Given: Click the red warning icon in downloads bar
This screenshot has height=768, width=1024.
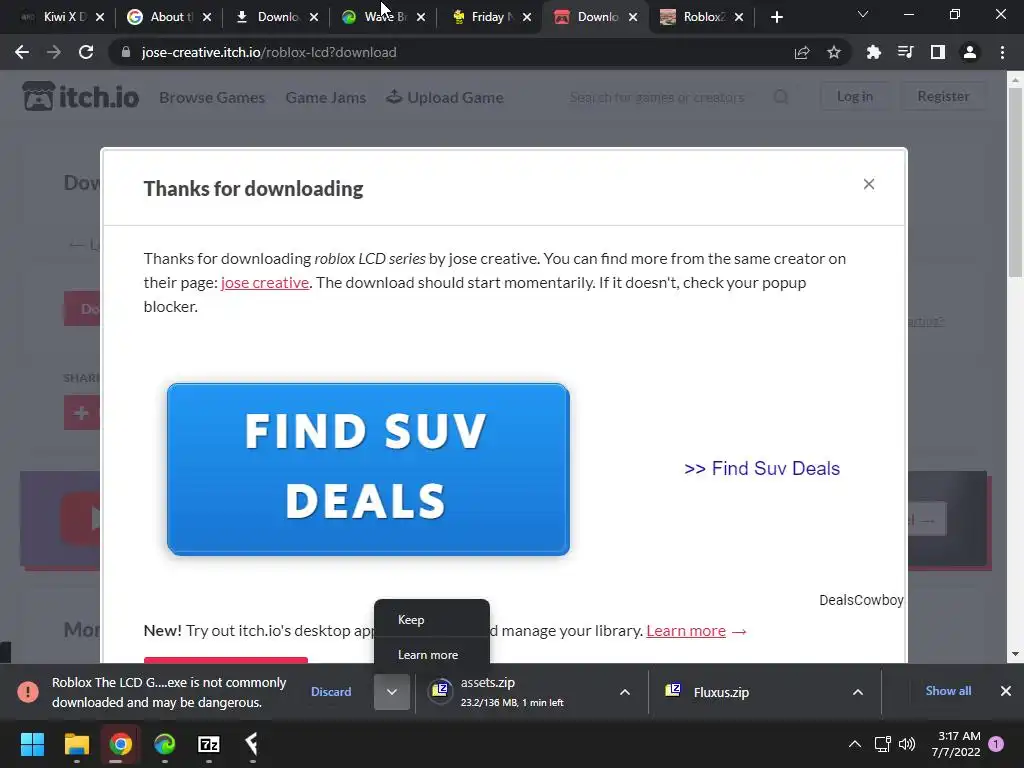Looking at the screenshot, I should point(28,692).
